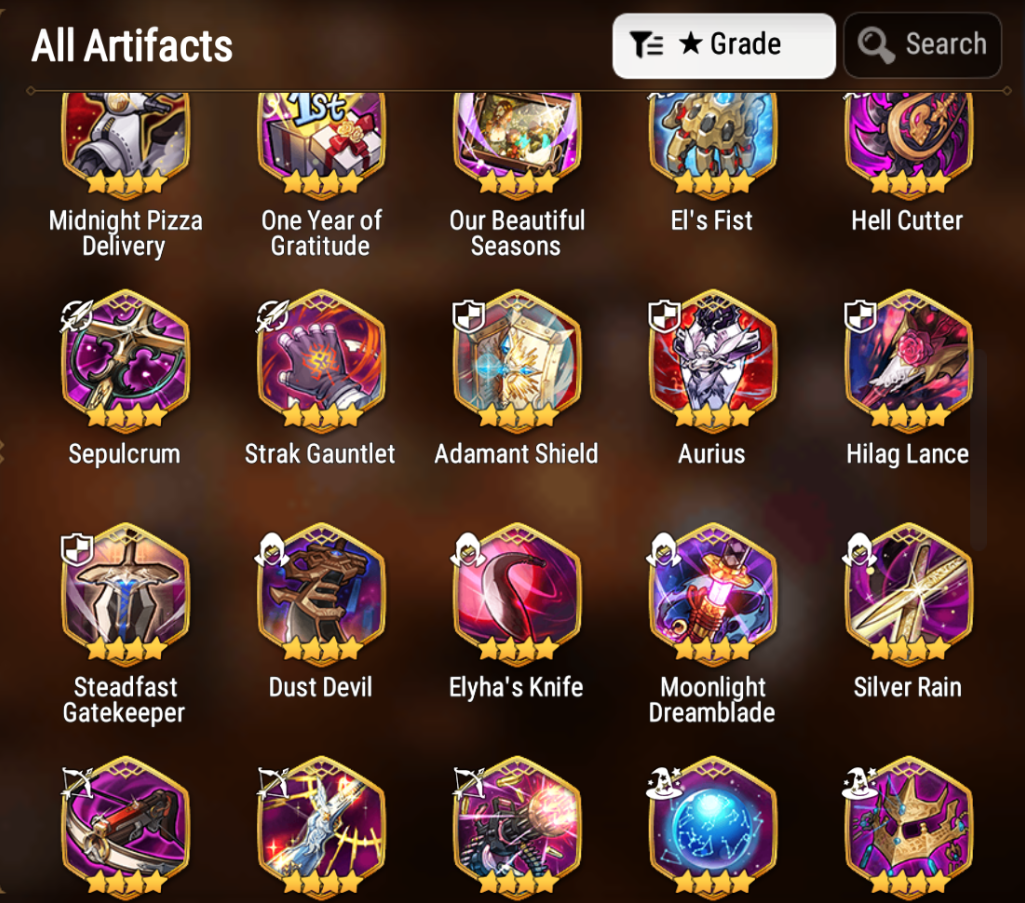1025x903 pixels.
Task: Open the Silver Rain artifact
Action: [x=909, y=594]
